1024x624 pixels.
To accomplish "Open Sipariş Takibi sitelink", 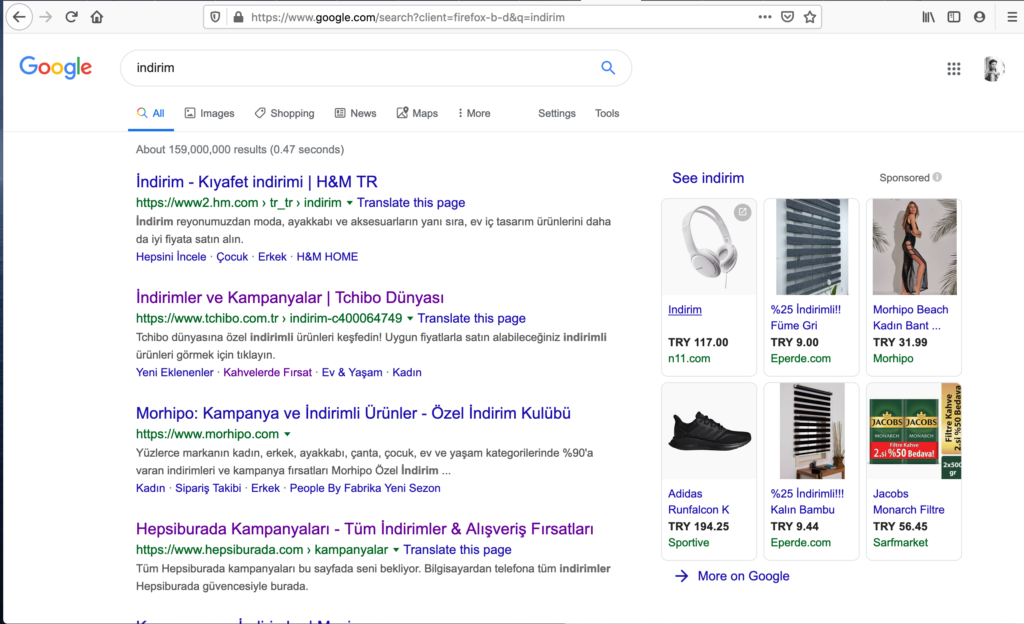I will 208,488.
